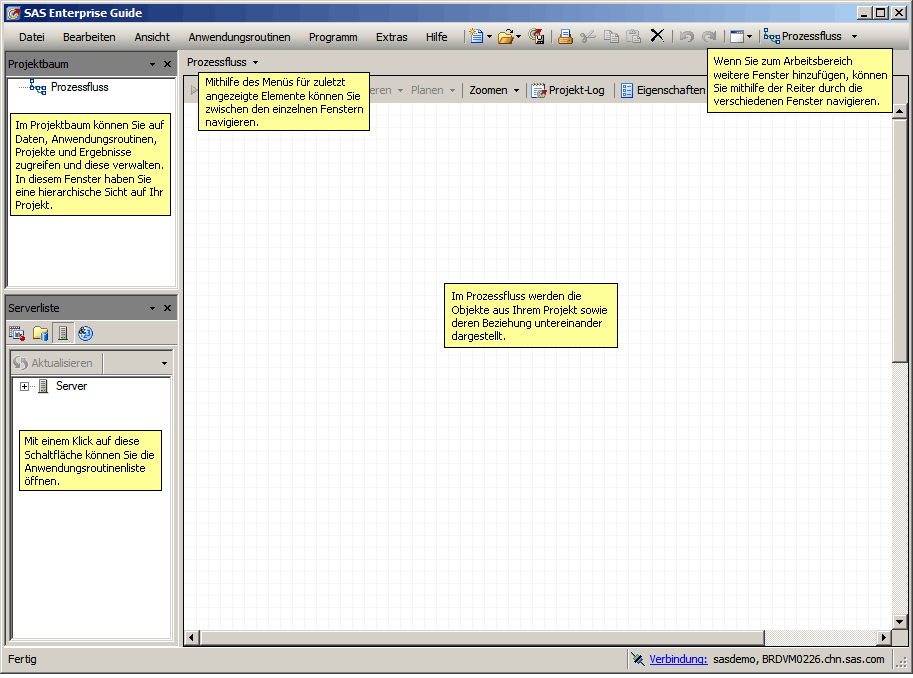The height and width of the screenshot is (678, 913).
Task: Click the Undo arrow icon
Action: [686, 37]
